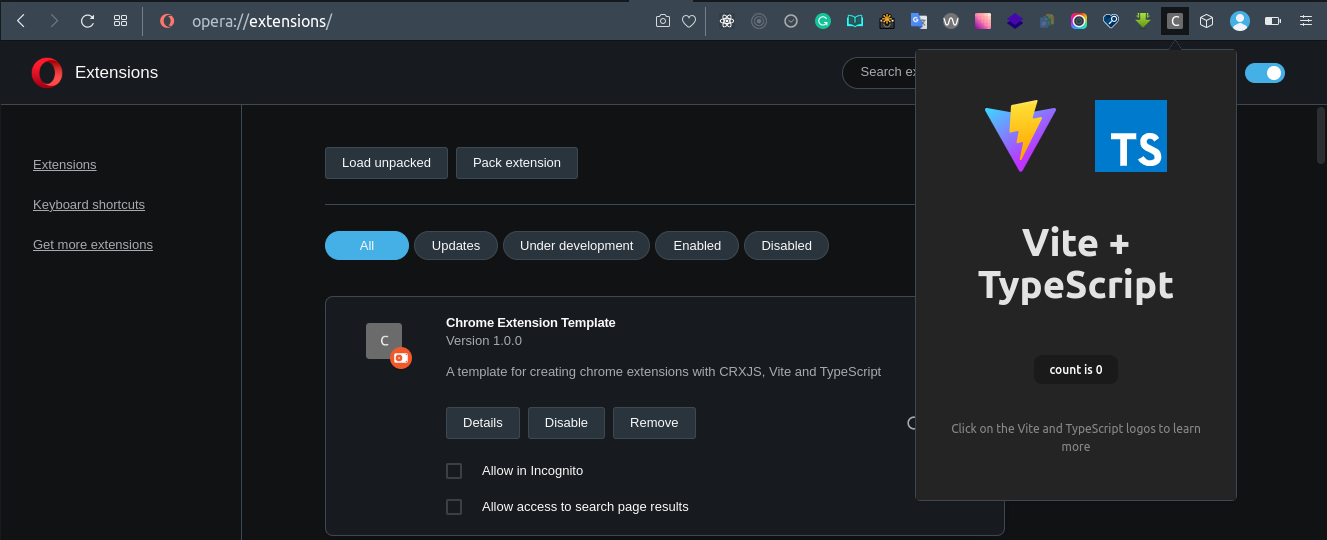The image size is (1327, 540).
Task: Open the Speed Dial grid icon
Action: [120, 20]
